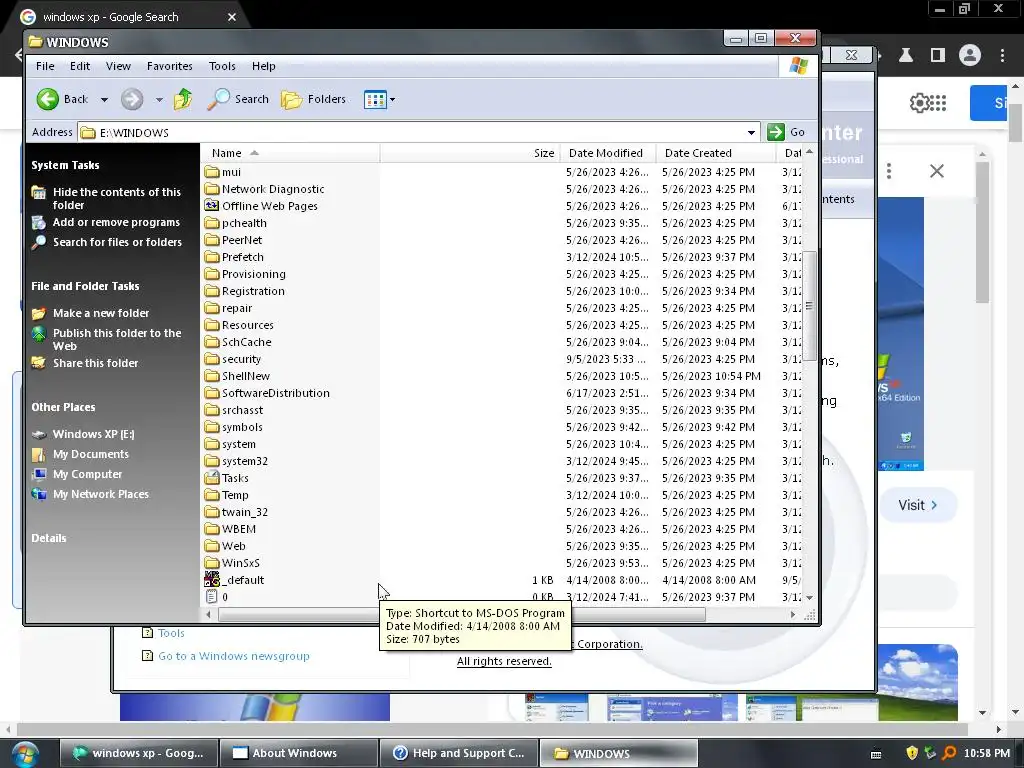Click the horizontal scrollbar thumb in file list
The height and width of the screenshot is (768, 1024).
click(462, 615)
